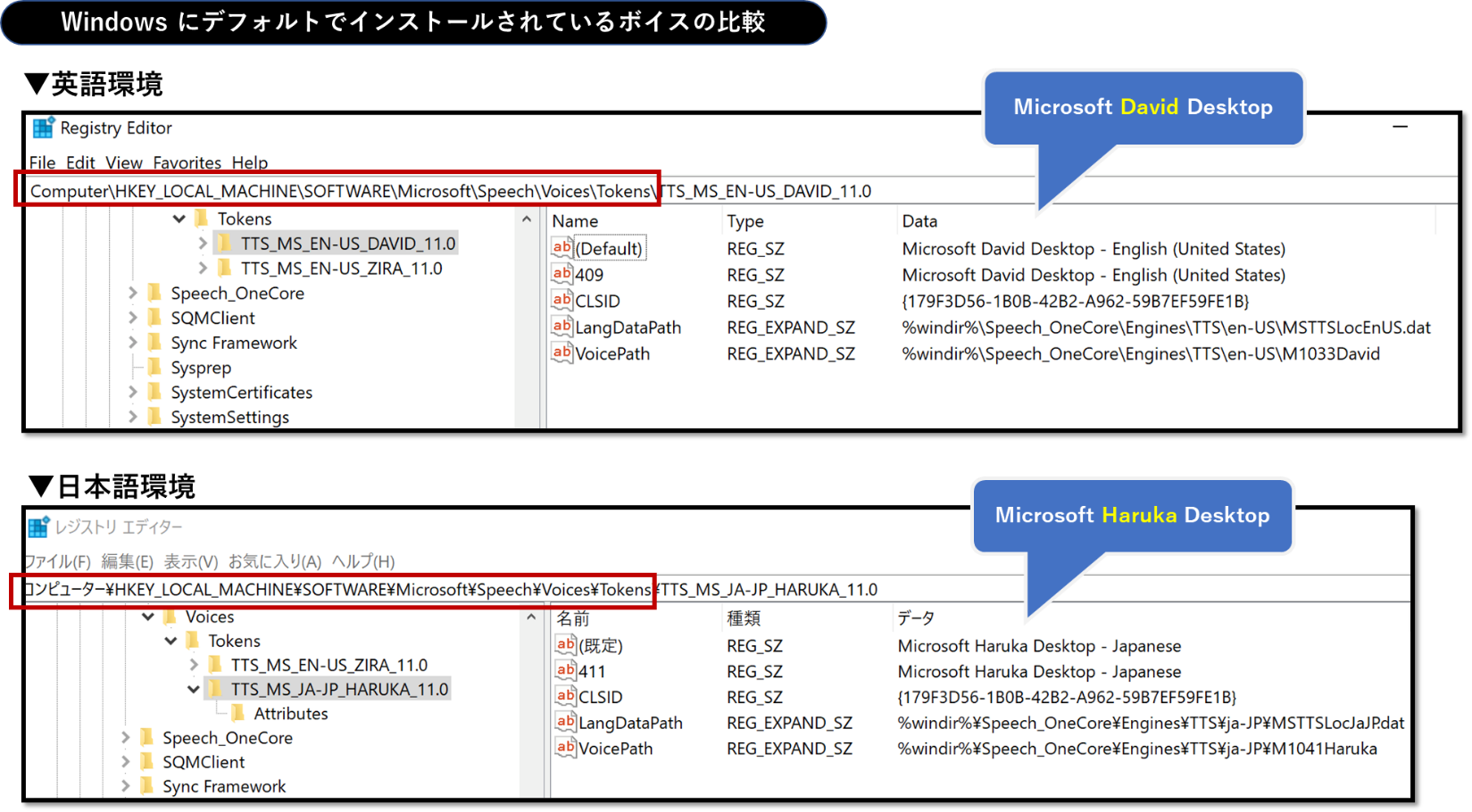Click the string icon beside VoicePath in top window

point(561,353)
